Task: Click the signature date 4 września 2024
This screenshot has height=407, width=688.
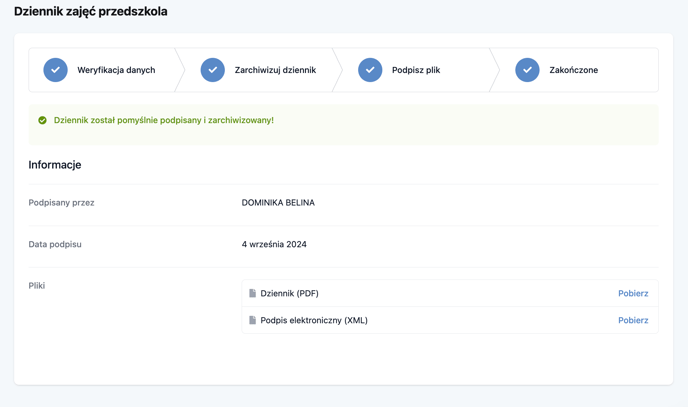Action: point(274,244)
